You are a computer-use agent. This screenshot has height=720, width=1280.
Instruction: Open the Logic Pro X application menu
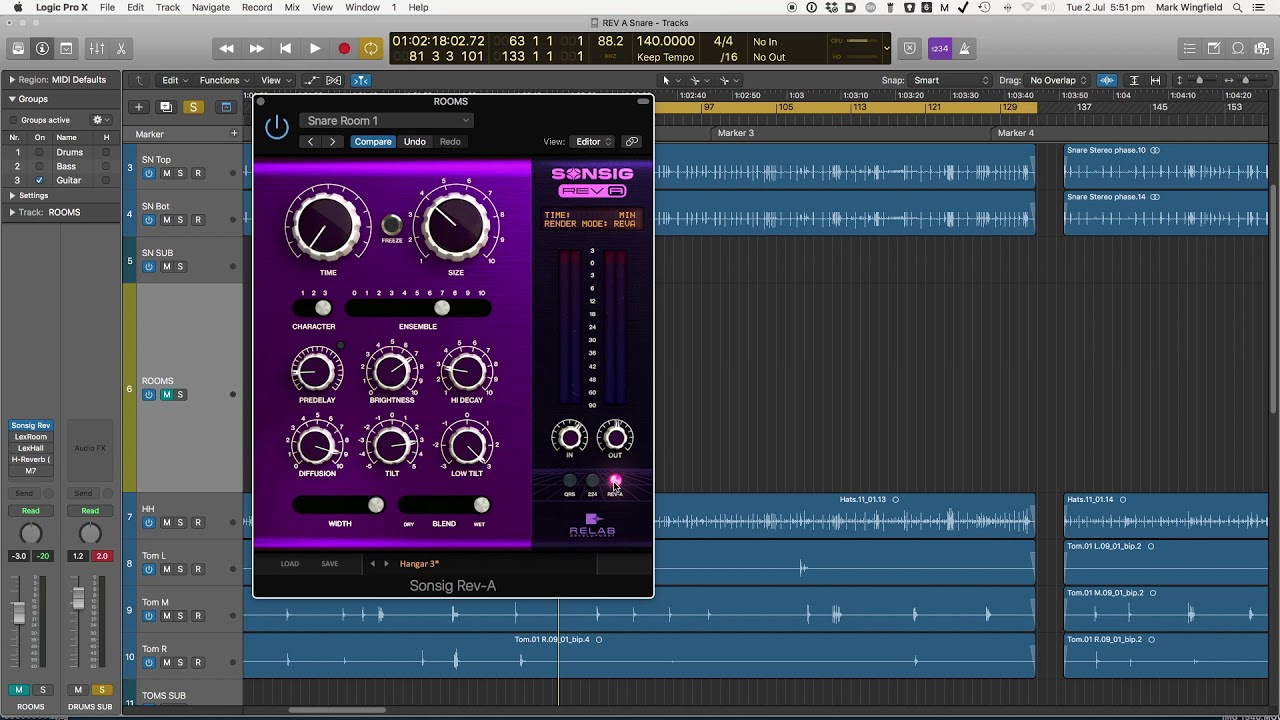coord(61,8)
